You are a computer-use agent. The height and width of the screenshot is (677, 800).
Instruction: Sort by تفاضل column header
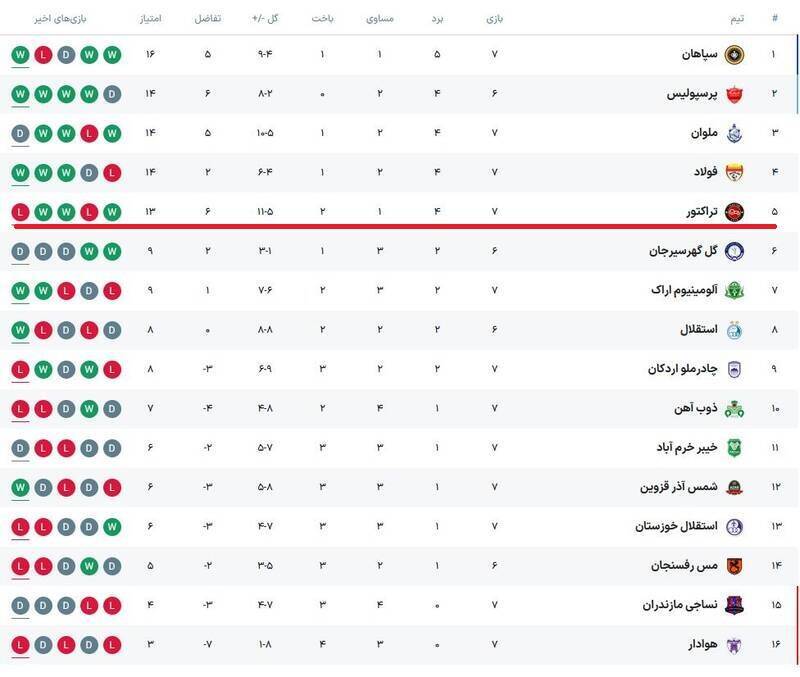point(207,19)
